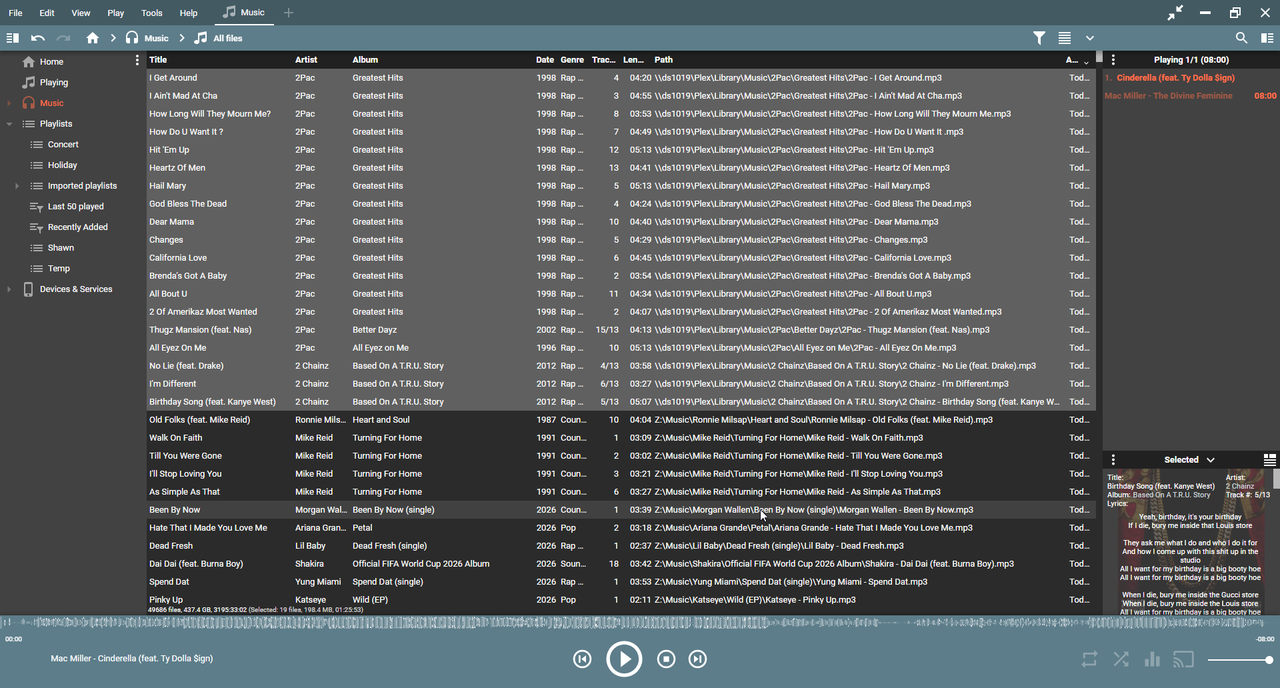Sort by Path column header
This screenshot has height=688, width=1280.
click(856, 60)
